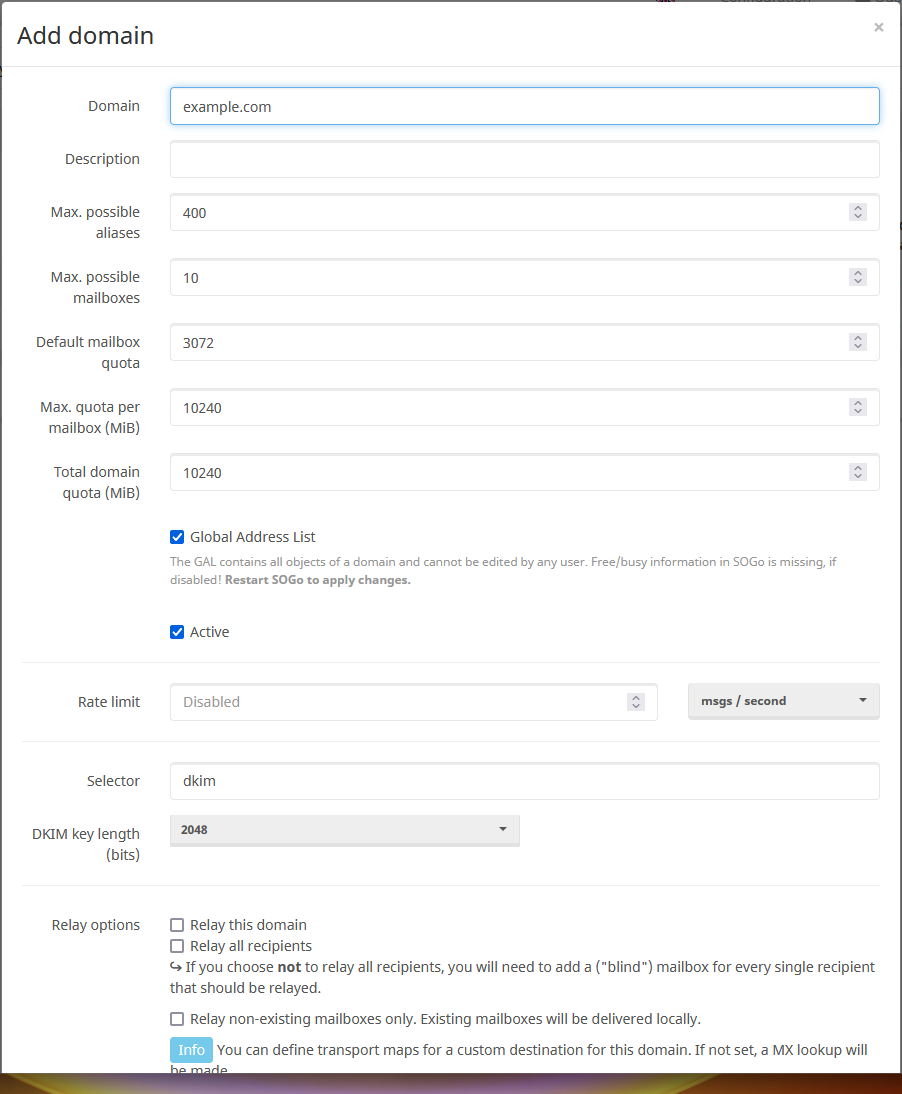
Task: Expand the DKIM key length dropdown
Action: [x=344, y=830]
